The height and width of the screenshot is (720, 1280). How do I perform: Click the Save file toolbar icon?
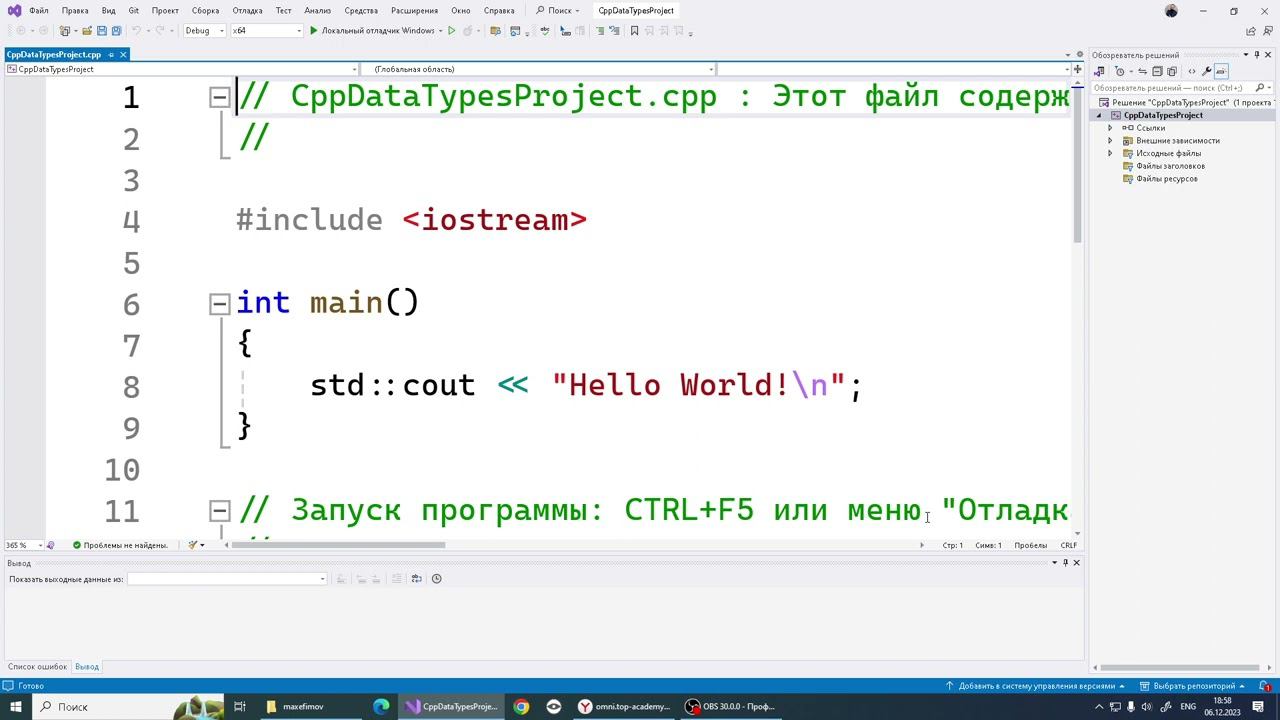101,31
